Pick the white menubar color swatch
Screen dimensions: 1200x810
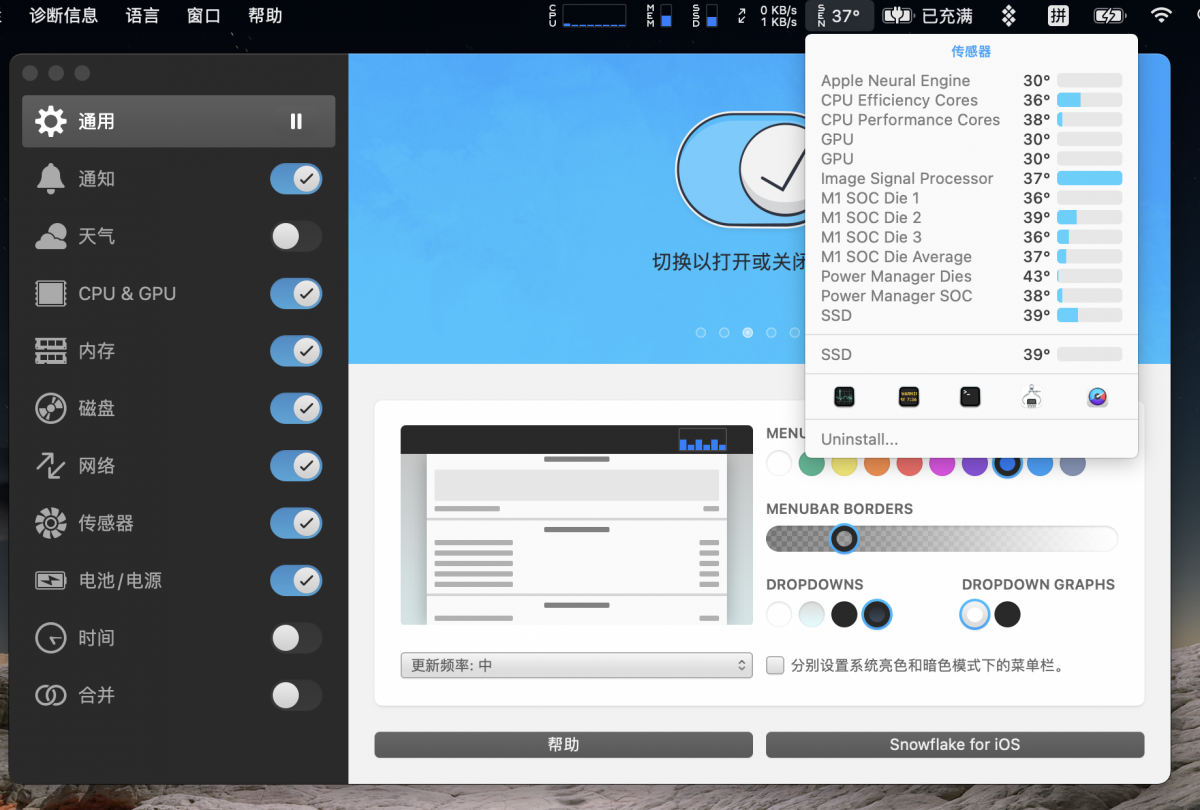[779, 463]
